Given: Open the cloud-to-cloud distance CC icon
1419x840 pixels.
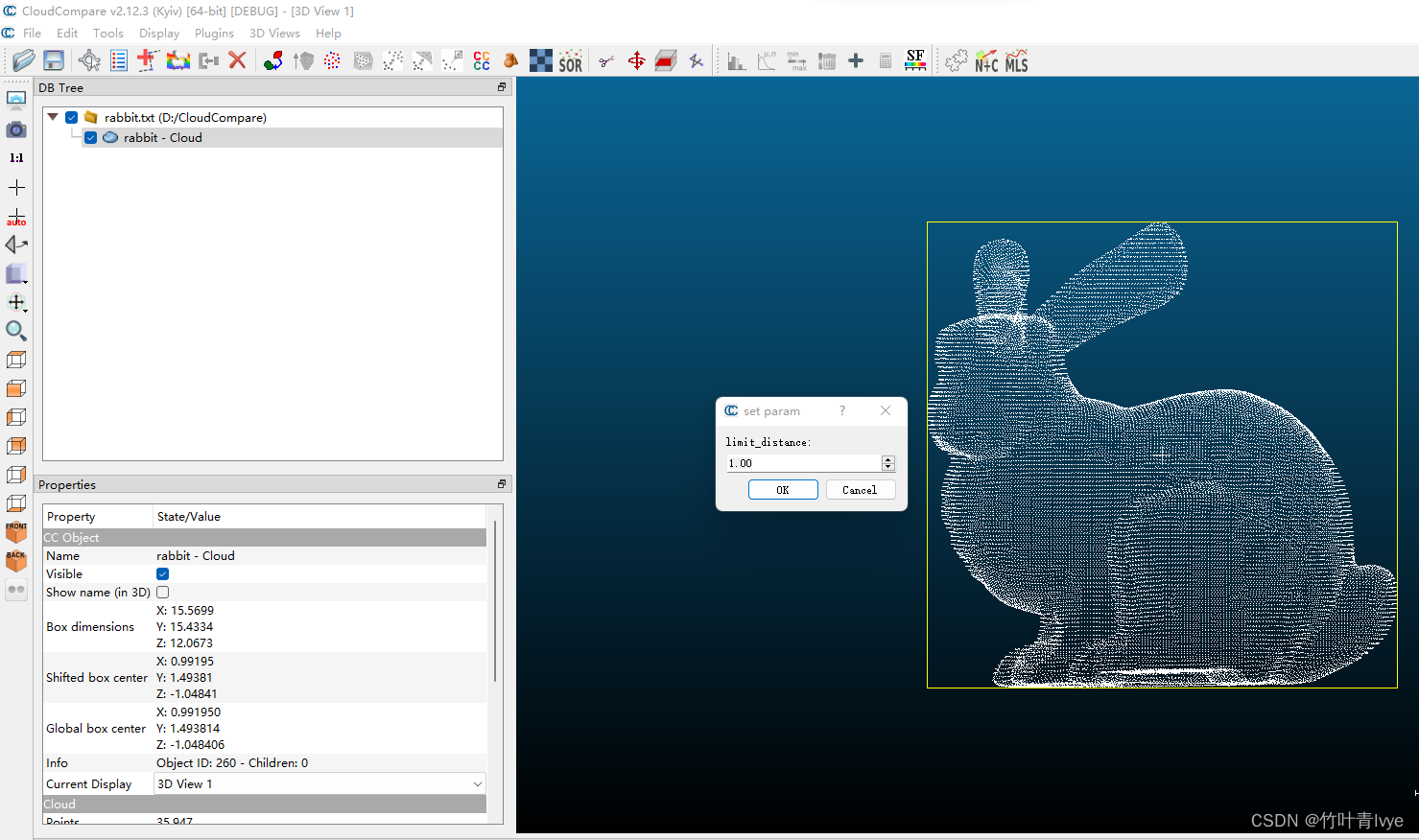Looking at the screenshot, I should [482, 61].
